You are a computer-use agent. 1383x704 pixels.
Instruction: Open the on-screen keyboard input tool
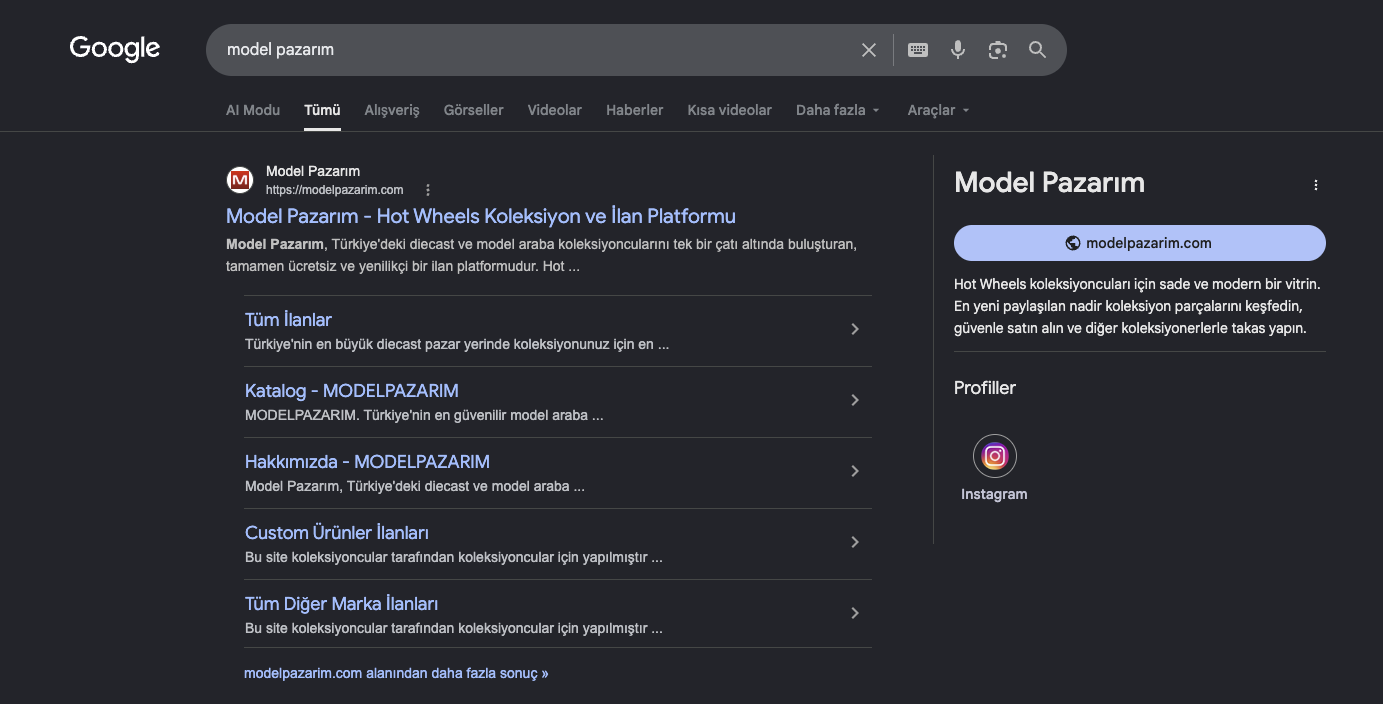[x=918, y=50]
